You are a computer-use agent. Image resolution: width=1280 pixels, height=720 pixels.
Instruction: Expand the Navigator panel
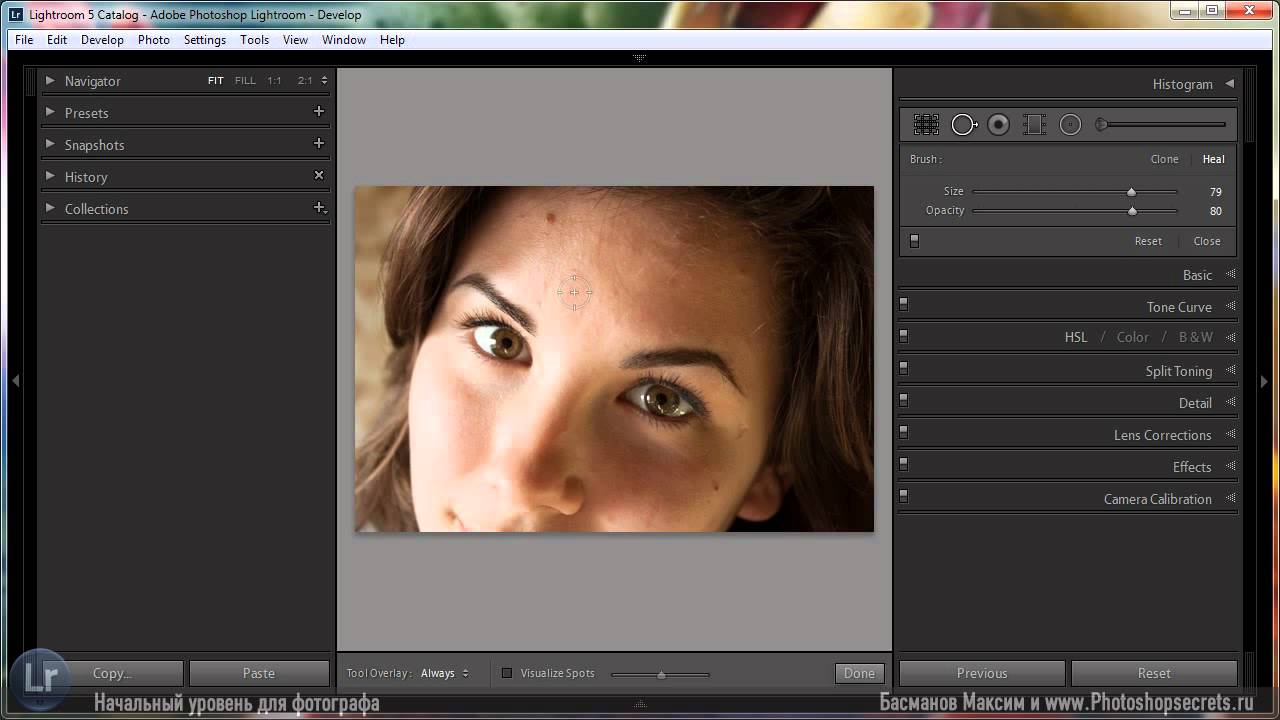pos(50,81)
